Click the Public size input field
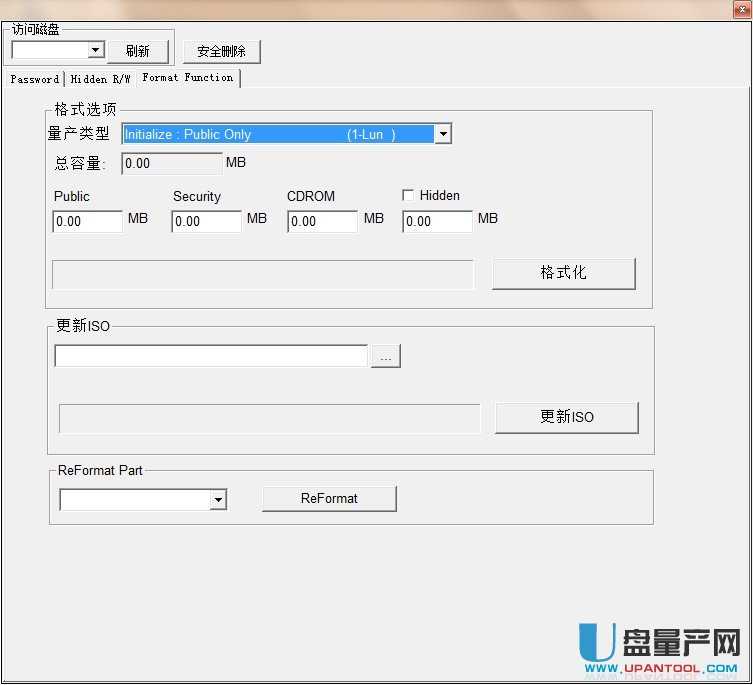This screenshot has height=685, width=753. 87,221
